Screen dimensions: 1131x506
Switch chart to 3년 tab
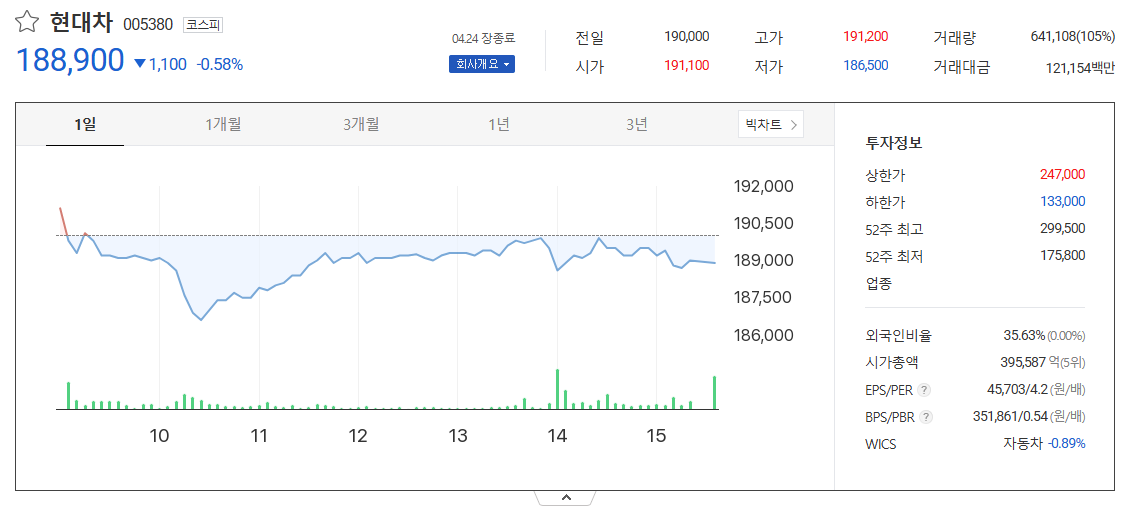pos(636,124)
